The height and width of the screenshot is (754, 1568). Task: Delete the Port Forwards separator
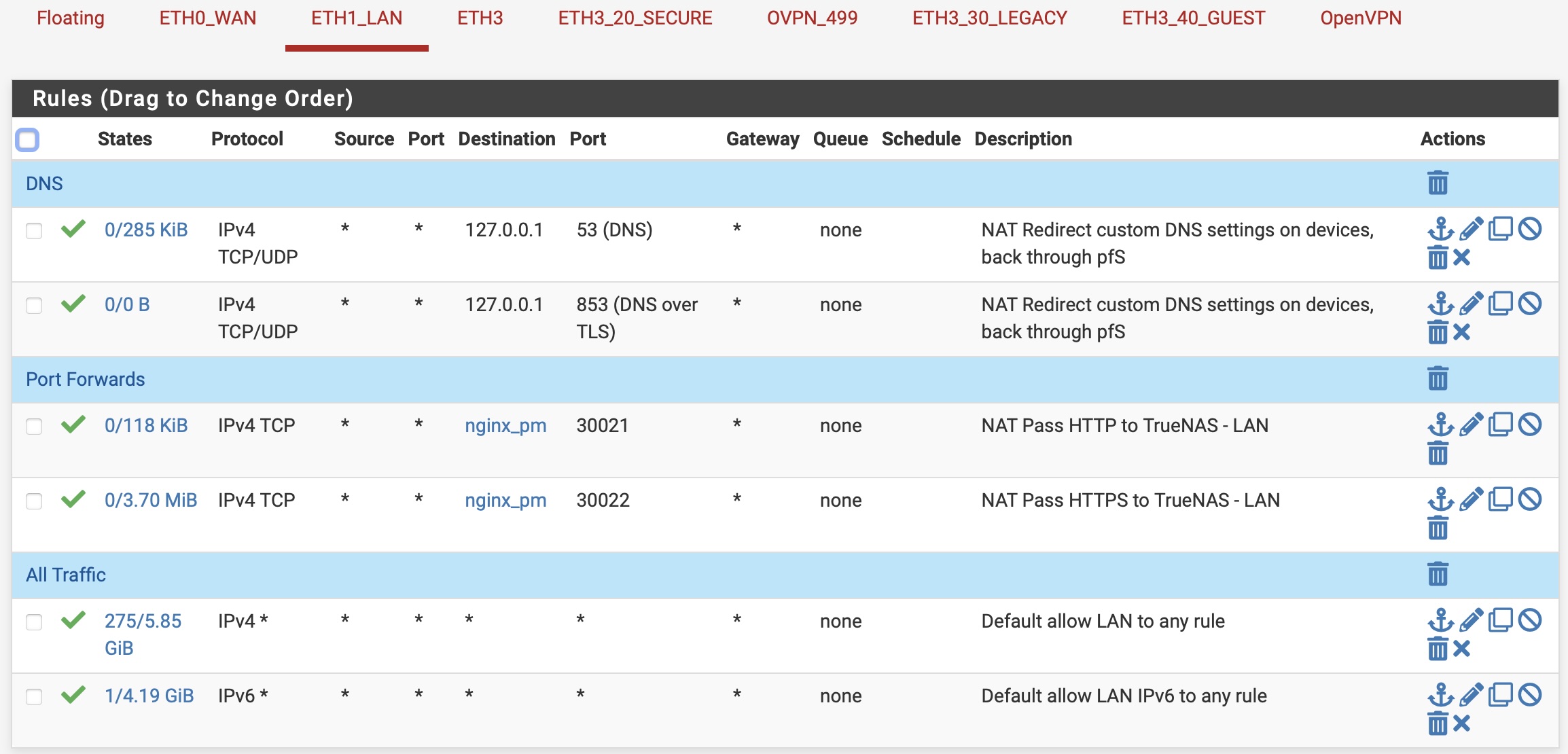1438,379
